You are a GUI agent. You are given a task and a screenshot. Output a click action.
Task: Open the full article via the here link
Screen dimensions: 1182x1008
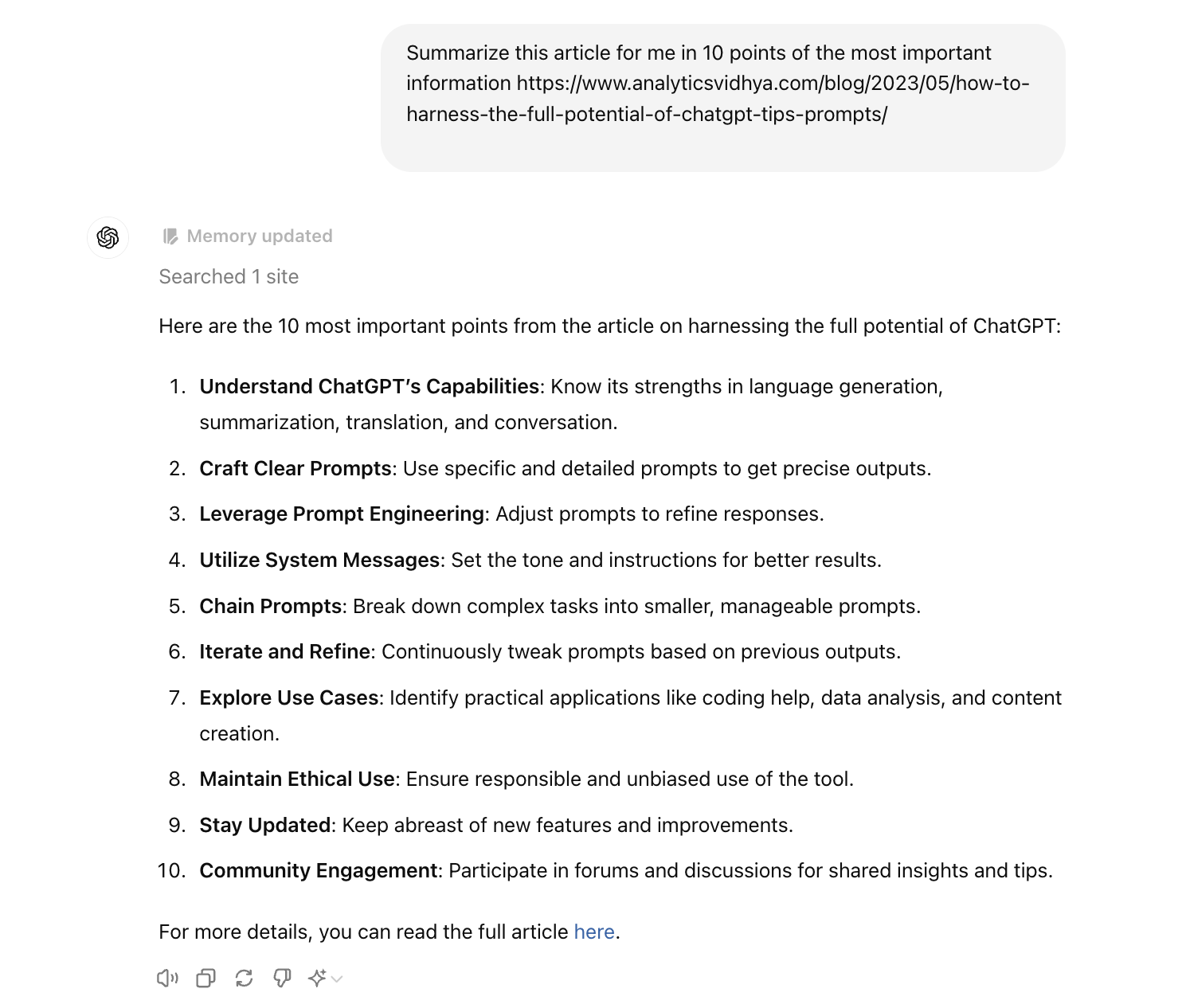594,932
